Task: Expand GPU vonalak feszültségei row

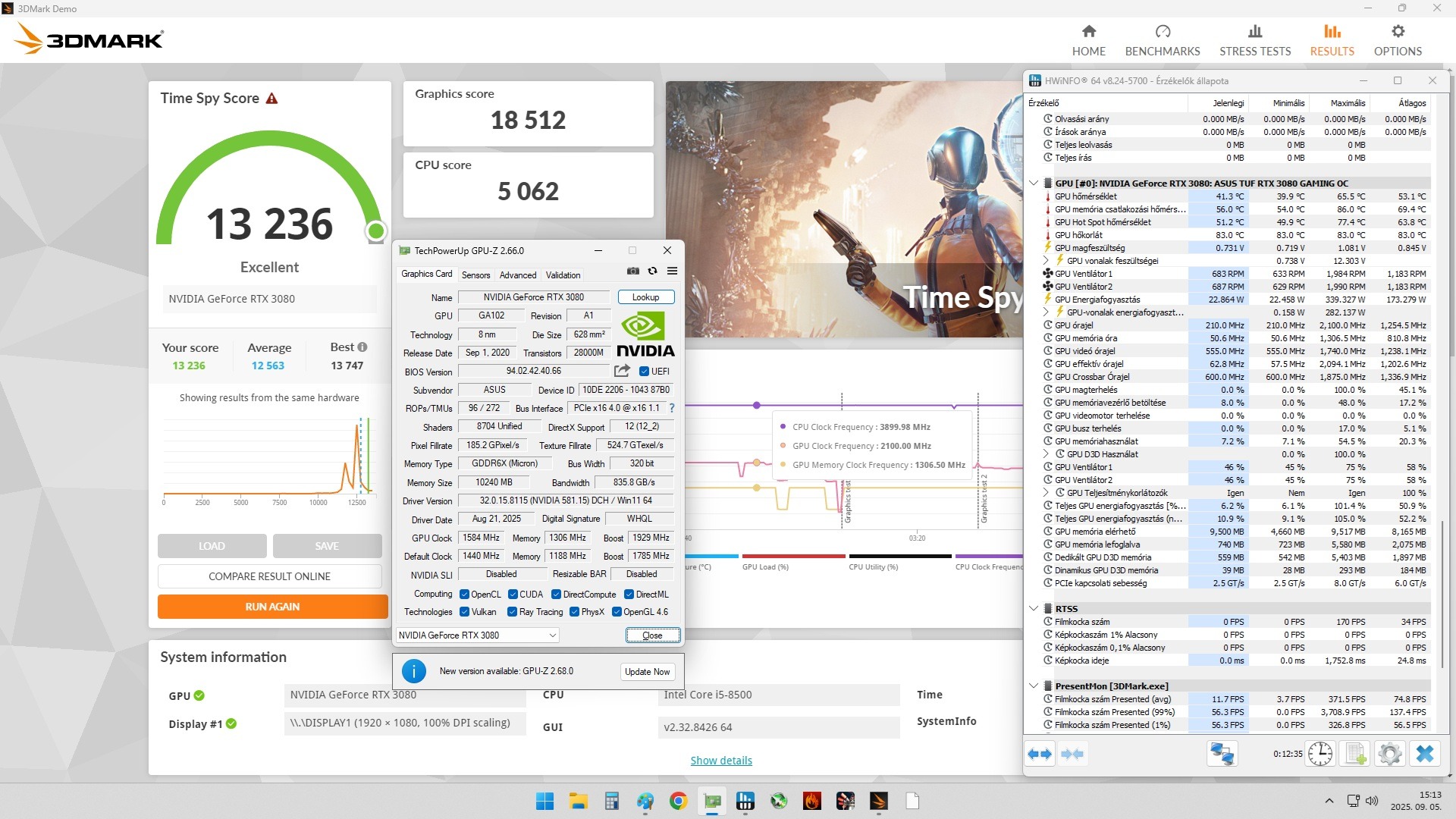Action: 1046,261
